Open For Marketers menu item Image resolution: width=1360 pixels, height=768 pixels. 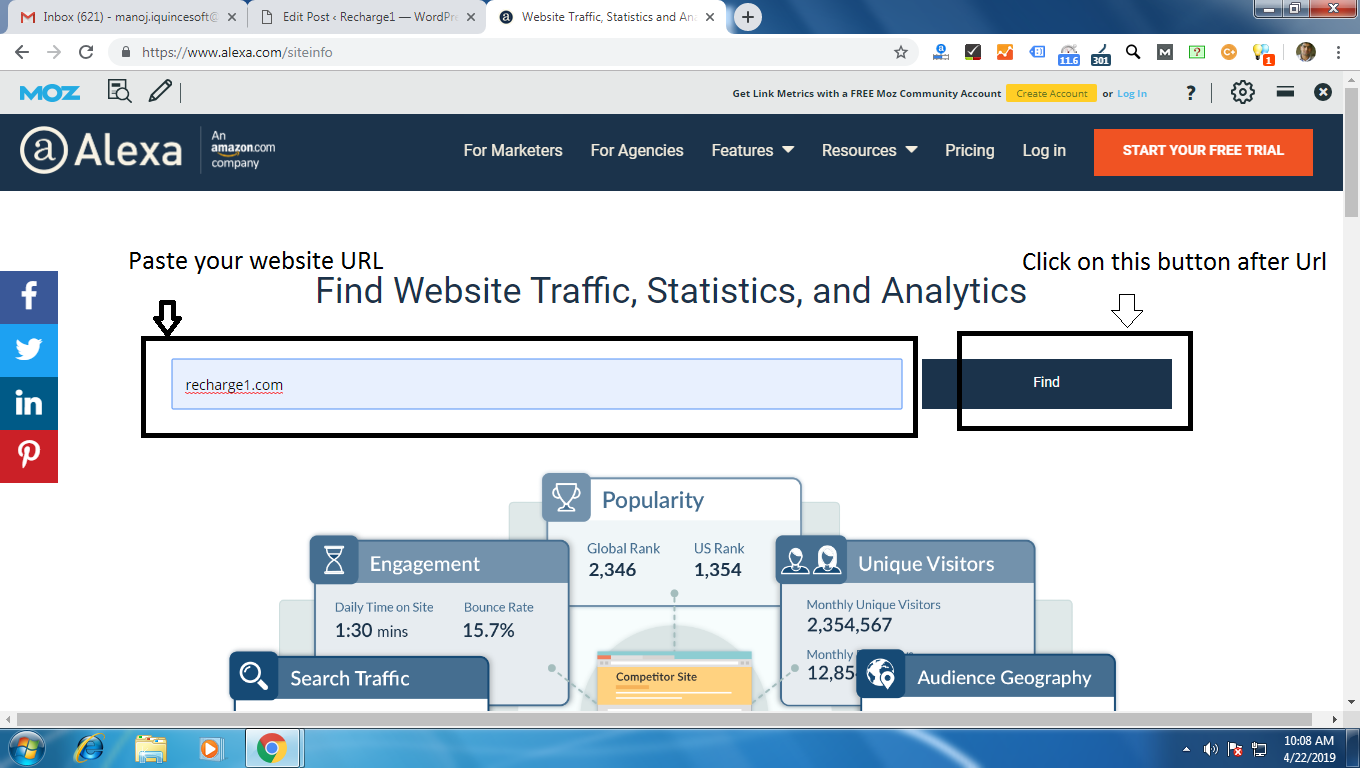513,150
